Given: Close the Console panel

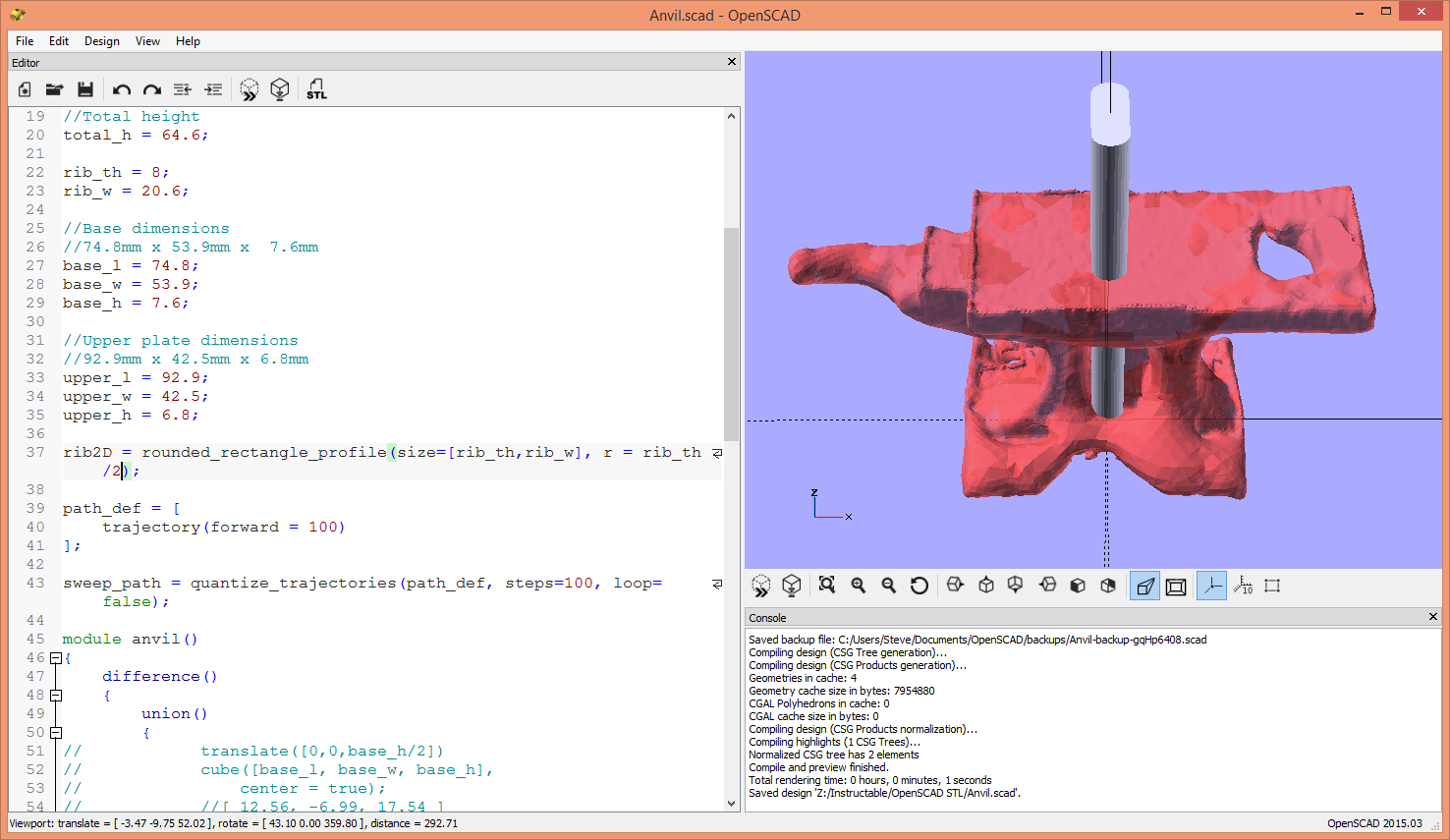Looking at the screenshot, I should [1431, 617].
